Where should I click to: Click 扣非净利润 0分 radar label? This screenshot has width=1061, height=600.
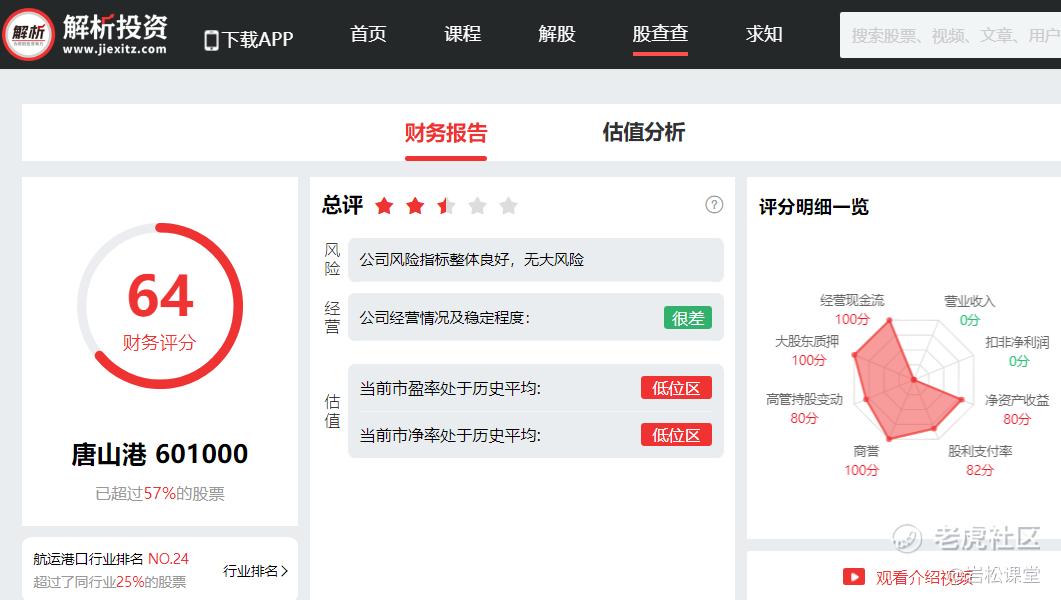(x=1017, y=352)
